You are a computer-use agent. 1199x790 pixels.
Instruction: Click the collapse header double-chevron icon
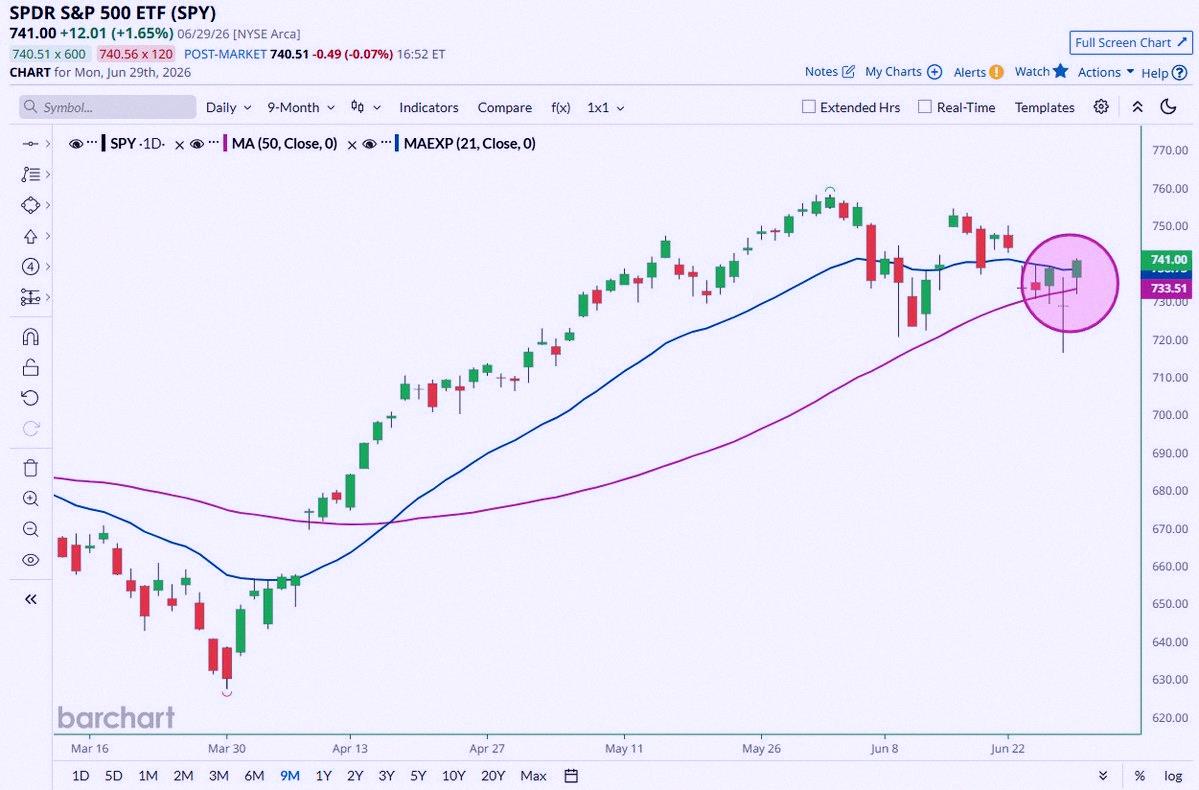pos(1137,107)
